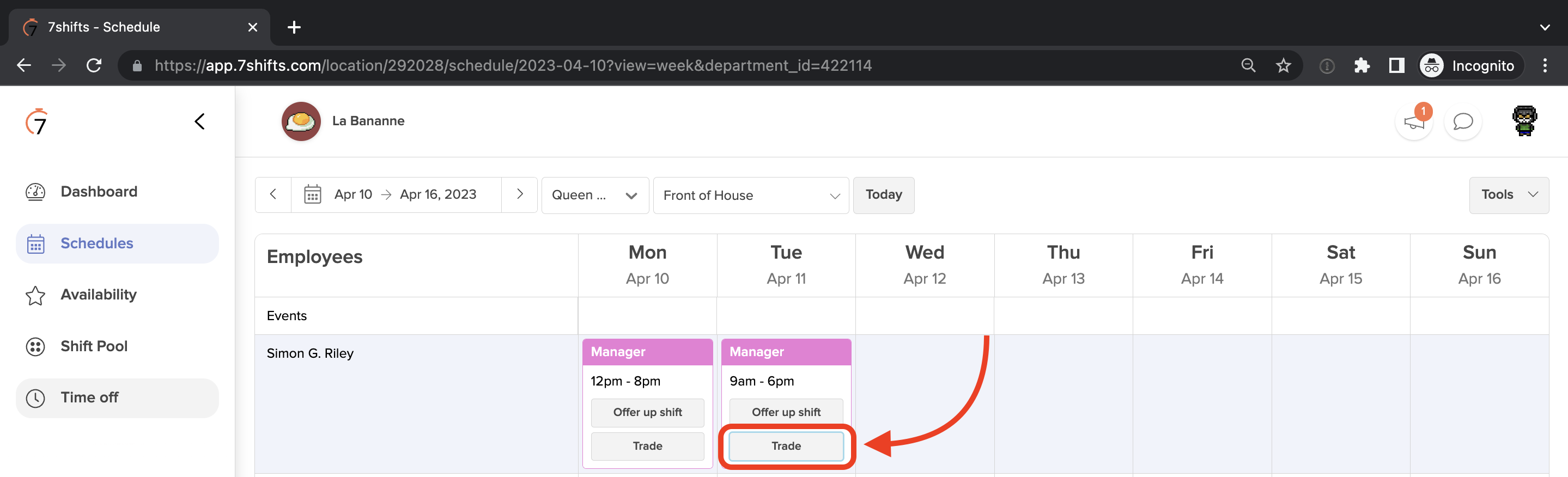Open the Shift Pool
The image size is (1568, 477).
117,346
